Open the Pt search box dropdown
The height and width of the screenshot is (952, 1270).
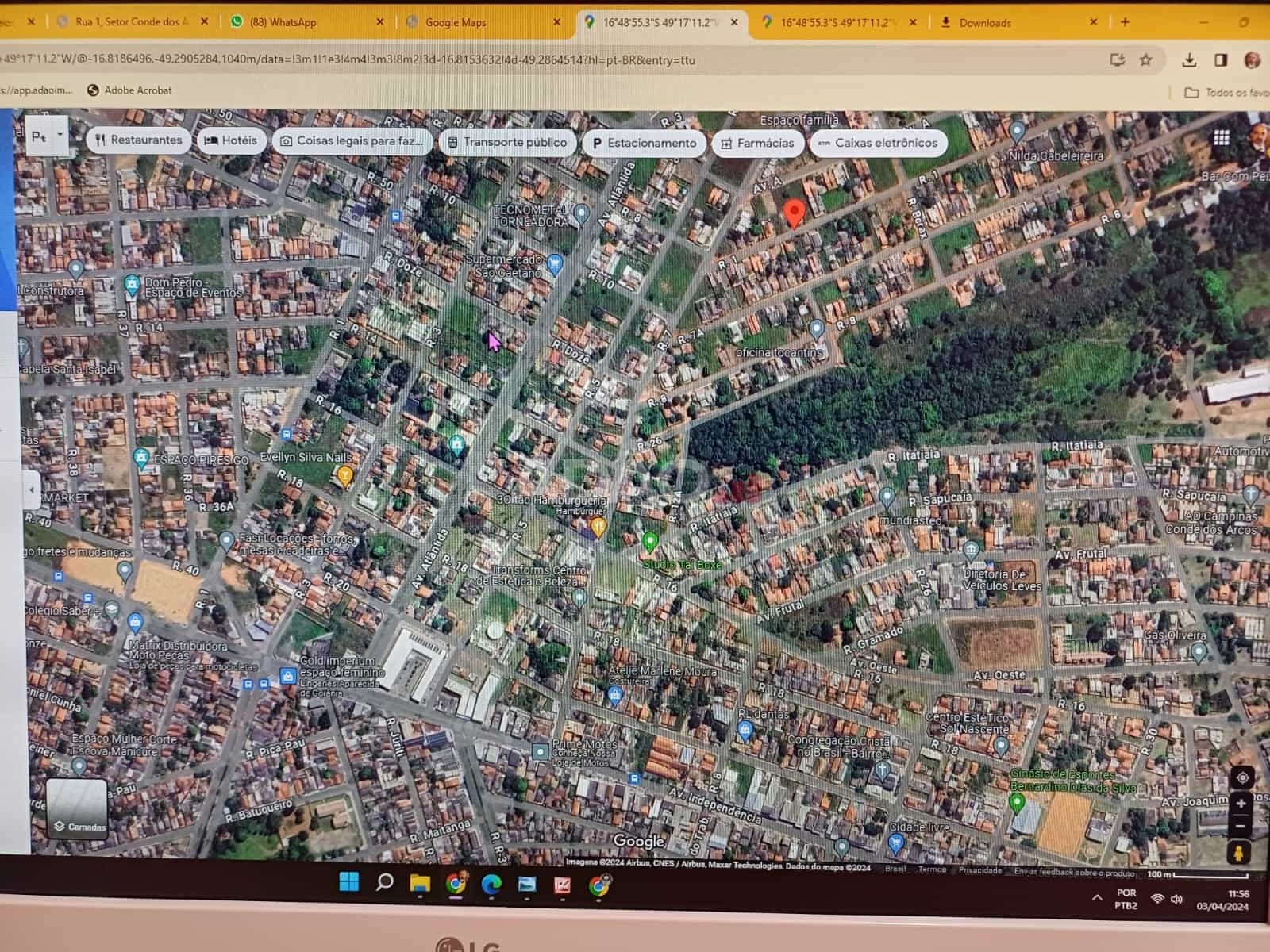(60, 136)
